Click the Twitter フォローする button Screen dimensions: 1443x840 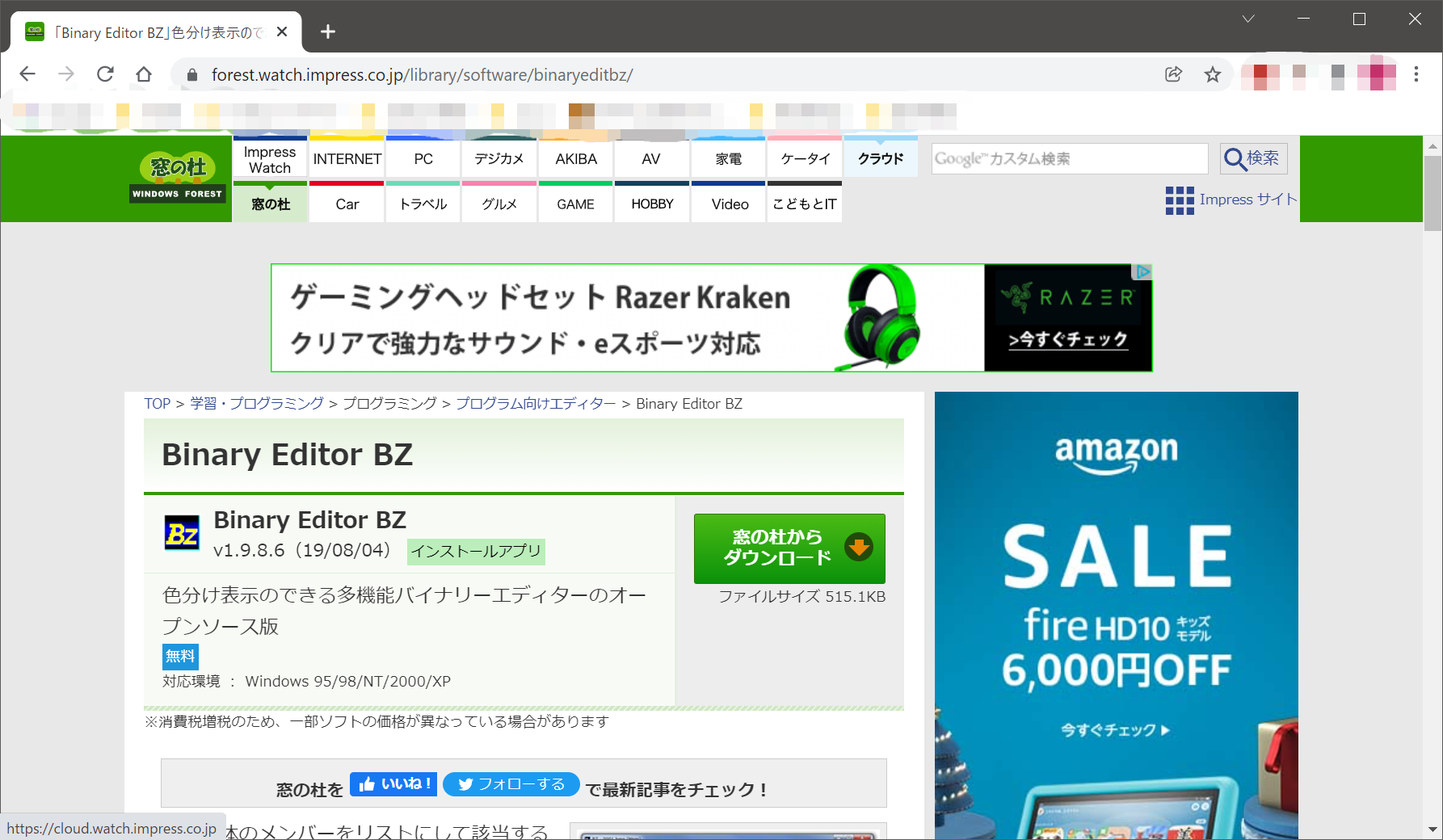click(x=511, y=784)
